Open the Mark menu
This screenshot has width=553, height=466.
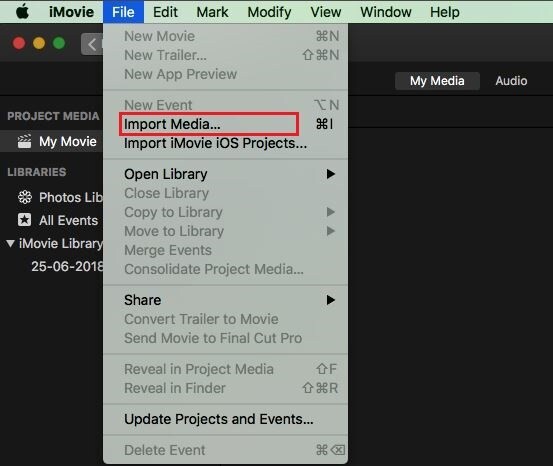pyautogui.click(x=212, y=12)
